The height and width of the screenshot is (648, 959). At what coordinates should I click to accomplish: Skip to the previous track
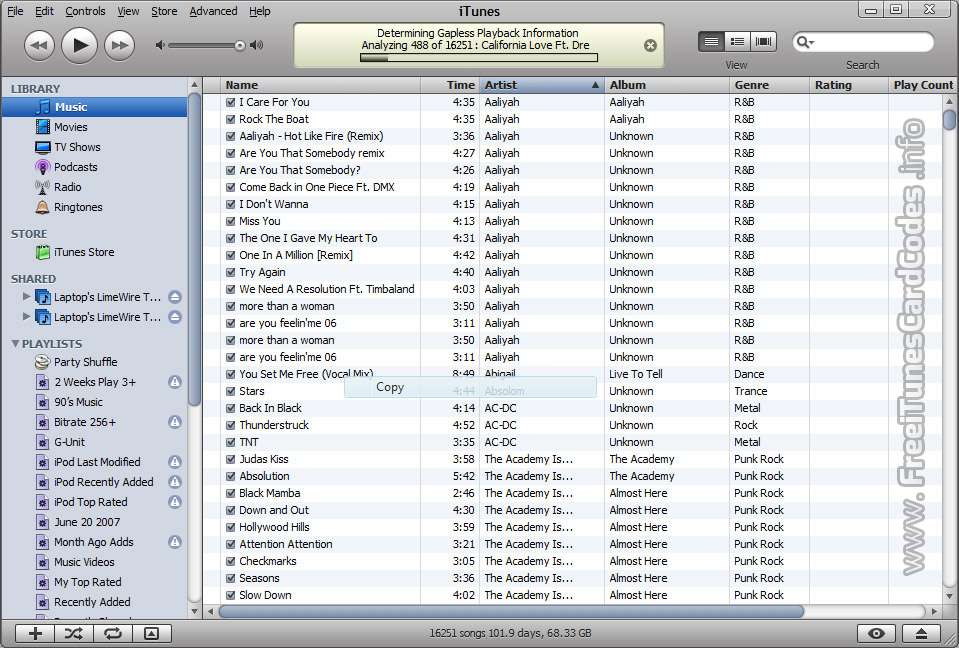39,45
